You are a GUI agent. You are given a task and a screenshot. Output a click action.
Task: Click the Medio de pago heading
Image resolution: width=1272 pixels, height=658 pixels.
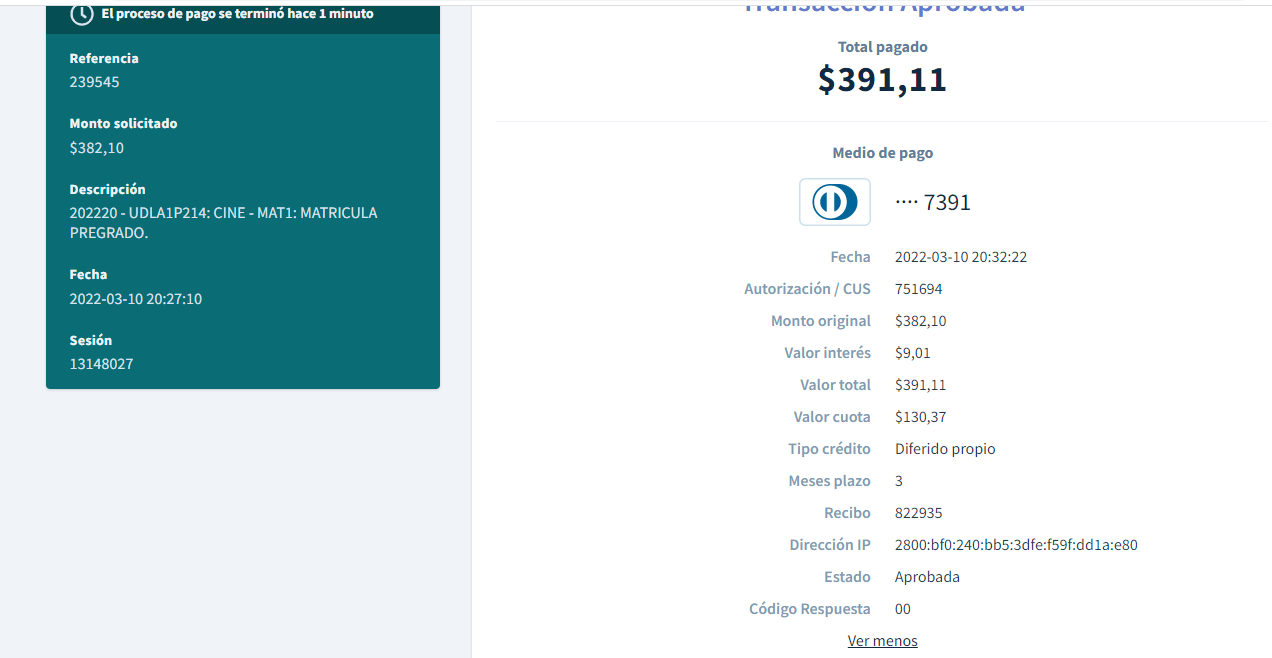[x=882, y=153]
